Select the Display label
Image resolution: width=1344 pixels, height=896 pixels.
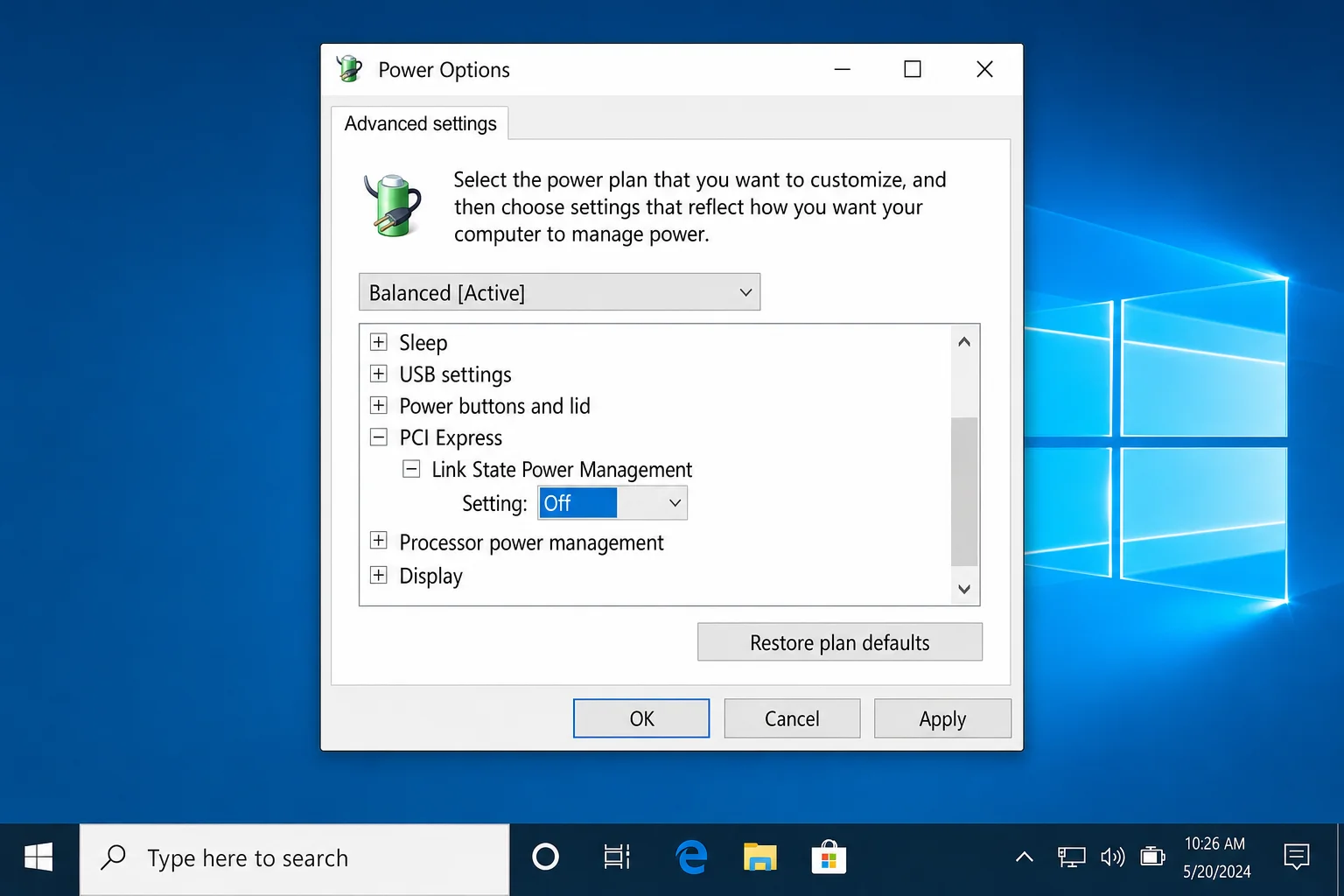[430, 576]
